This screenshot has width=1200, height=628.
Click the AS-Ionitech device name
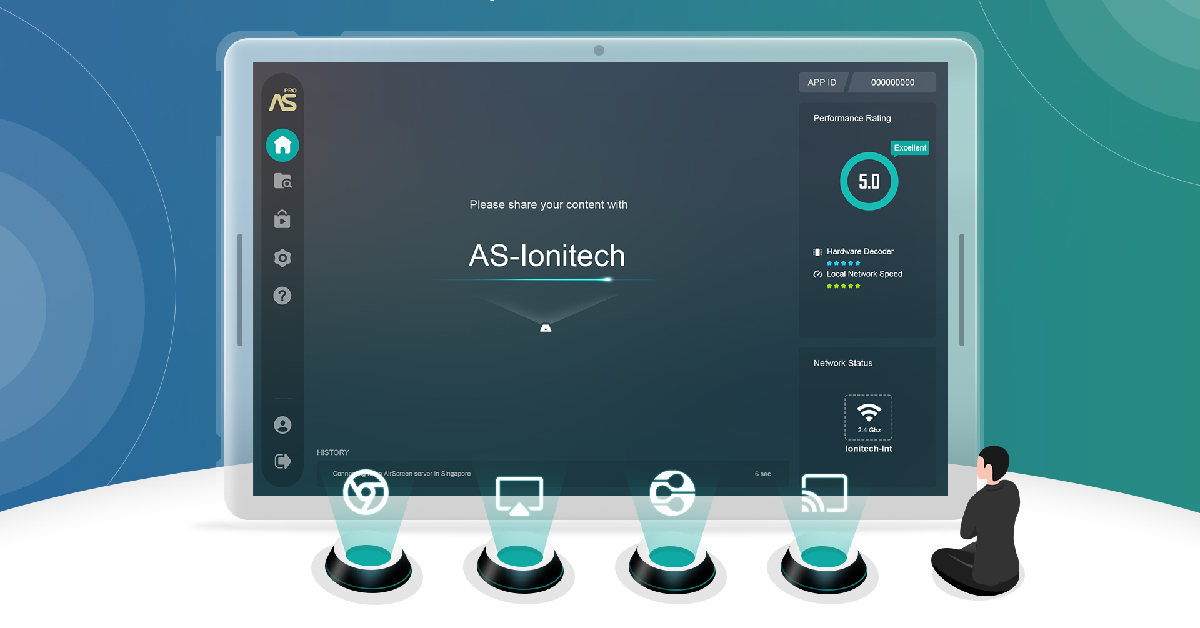tap(547, 255)
